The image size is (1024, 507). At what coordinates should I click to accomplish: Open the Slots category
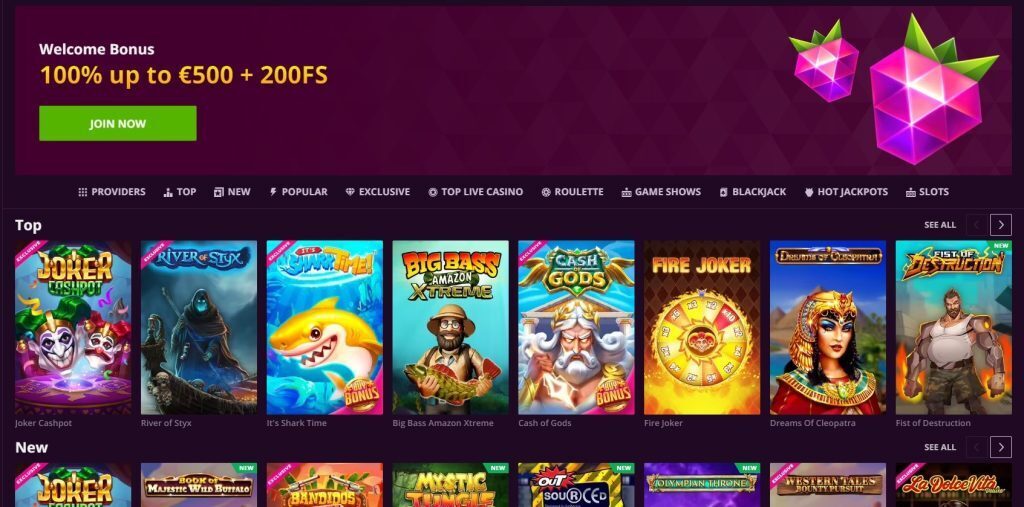click(927, 192)
